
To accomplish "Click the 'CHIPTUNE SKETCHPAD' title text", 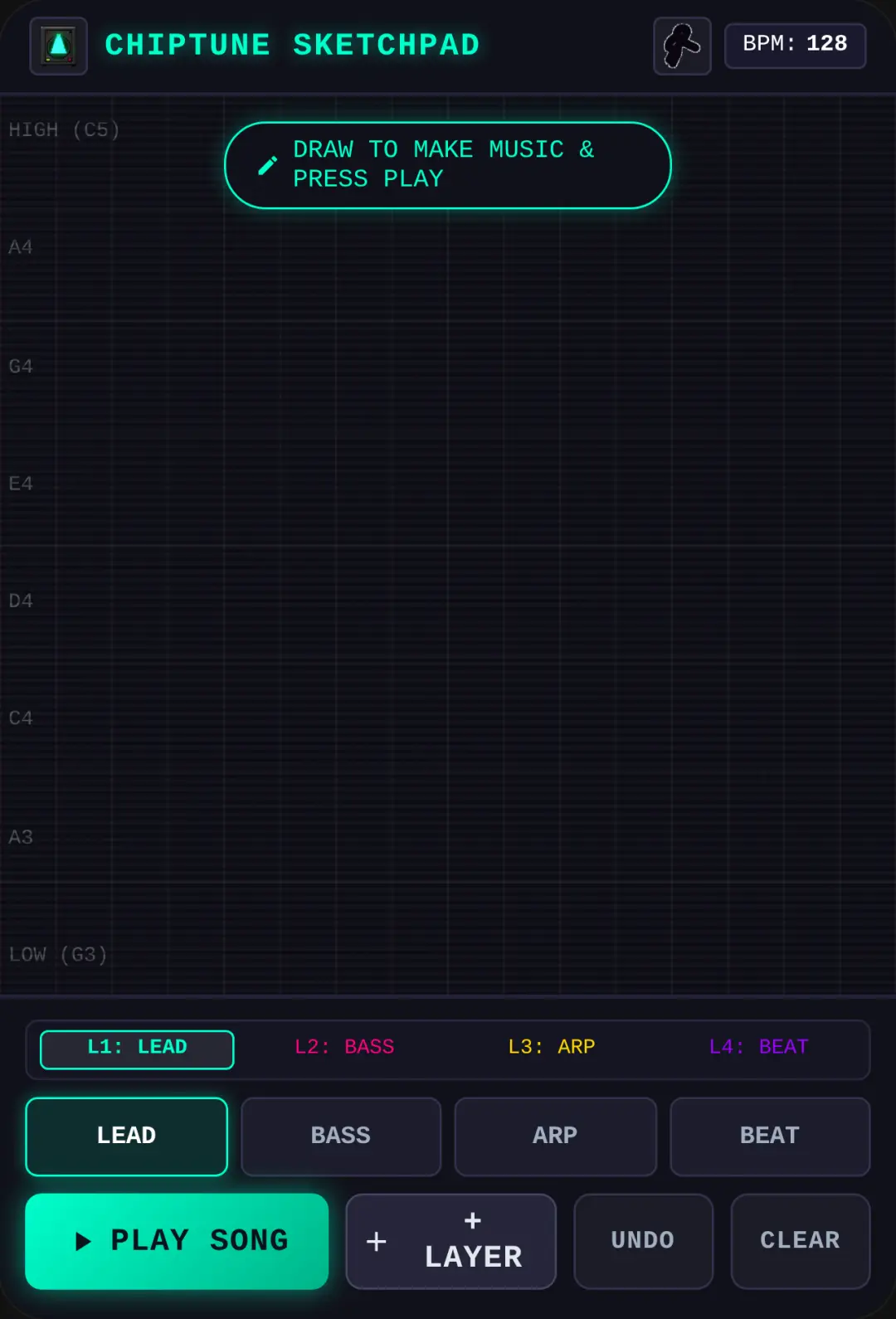I will 292,46.
